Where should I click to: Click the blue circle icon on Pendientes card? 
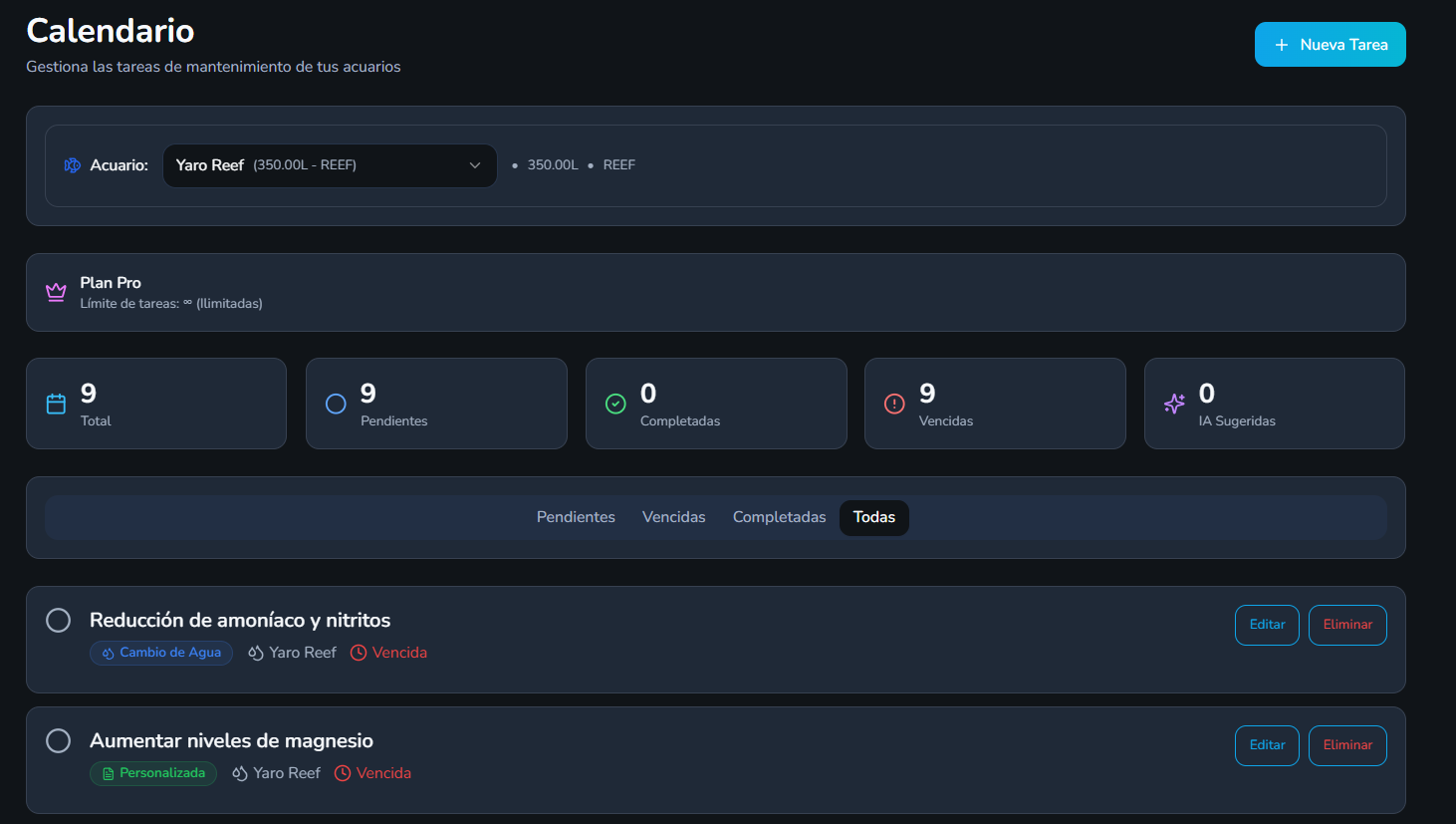pos(336,404)
